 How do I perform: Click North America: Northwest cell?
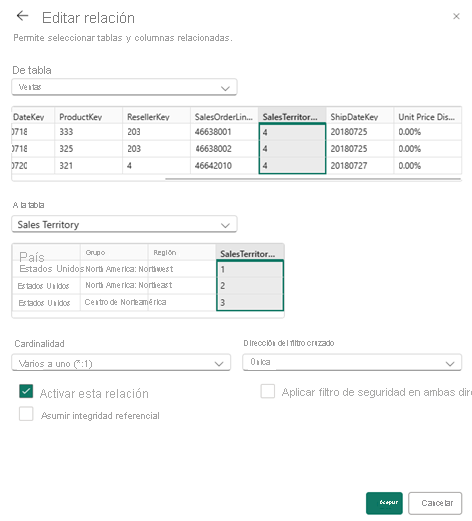coord(129,269)
